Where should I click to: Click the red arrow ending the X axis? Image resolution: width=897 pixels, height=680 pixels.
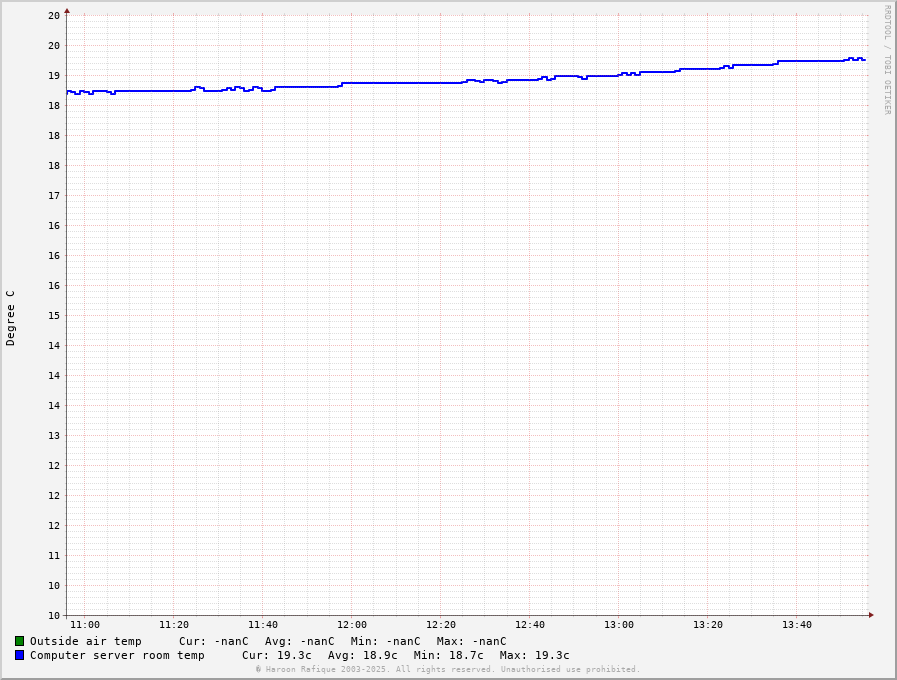point(870,615)
